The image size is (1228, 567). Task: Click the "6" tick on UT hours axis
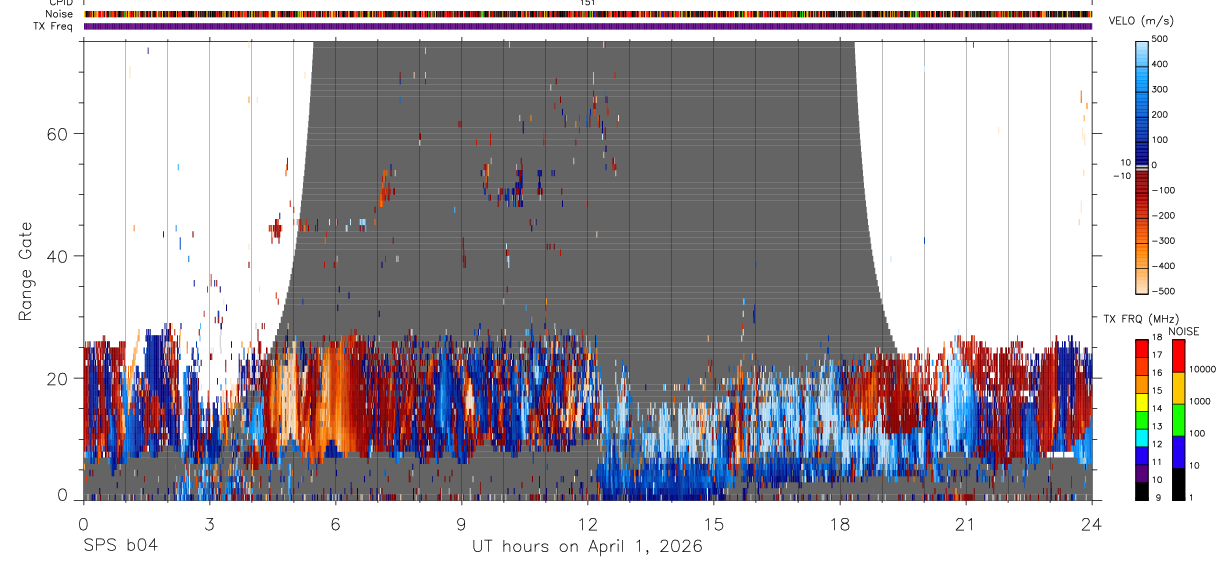(x=335, y=523)
